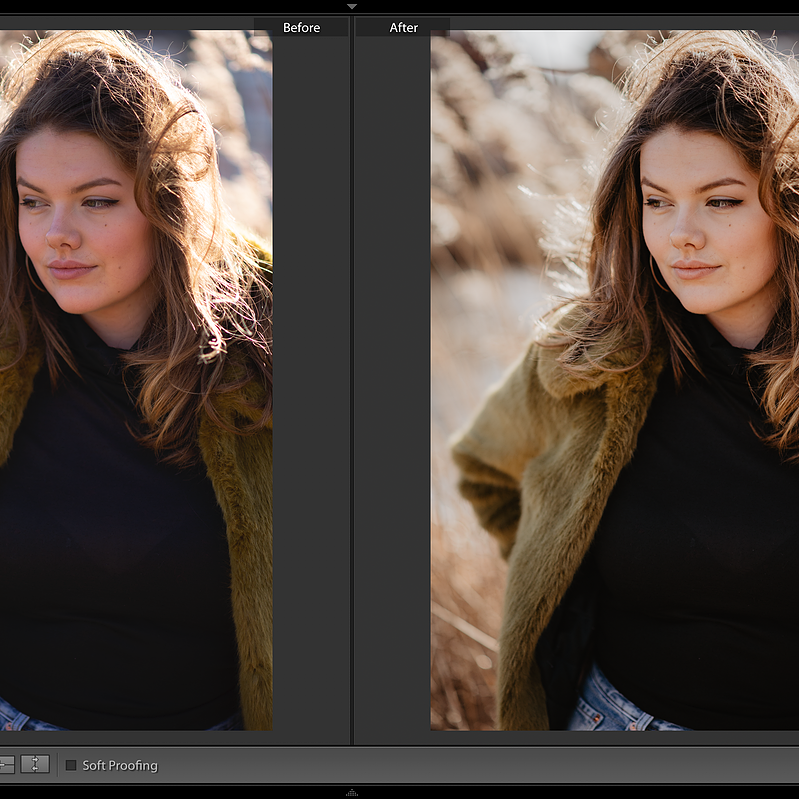Toggle the top panel disclosure triangle
This screenshot has height=799, width=799.
click(352, 7)
